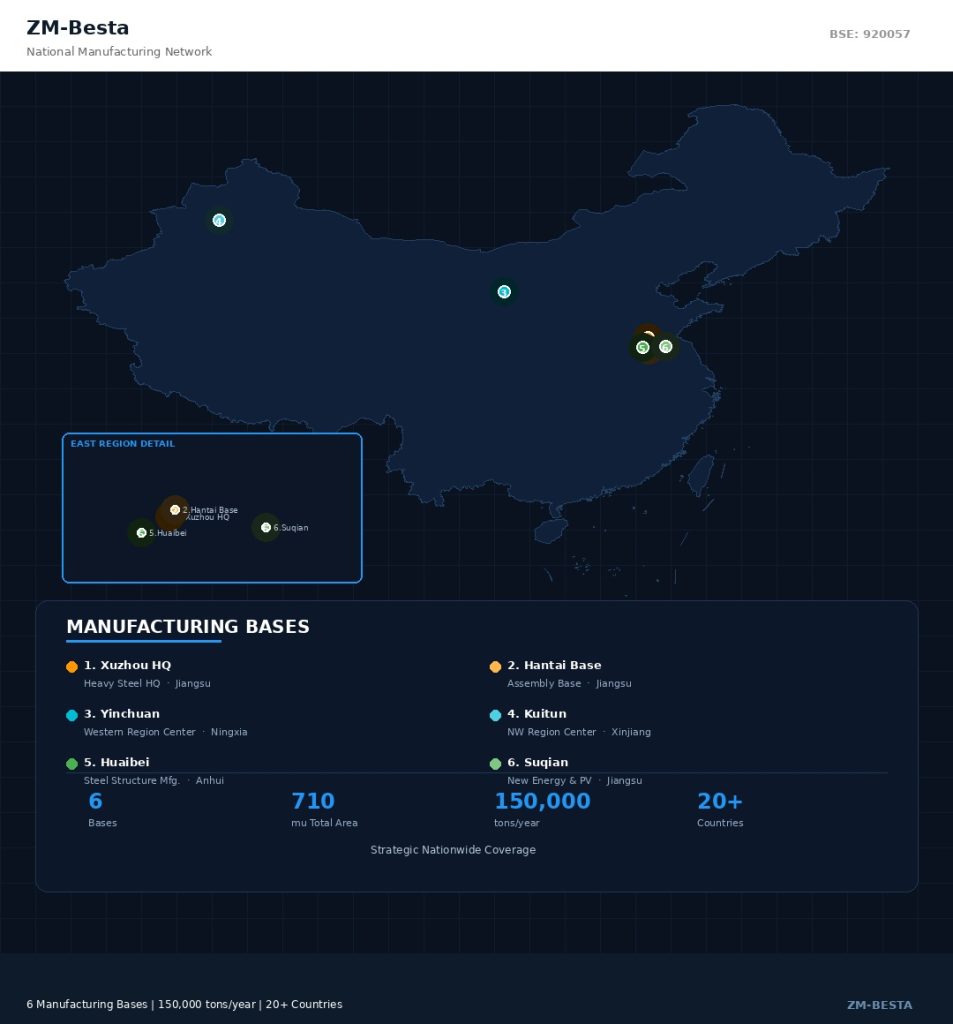Click the footer summary '6 Manufacturing Bases | 150,000 tons/year'
Viewport: 953px width, 1024px height.
pos(184,1004)
